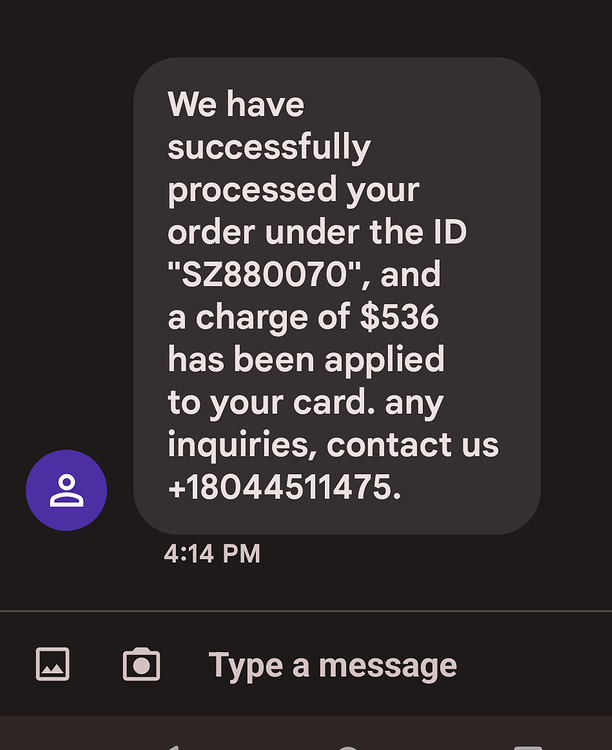Tap the Android home navigation circle
This screenshot has height=750, width=612.
click(348, 747)
